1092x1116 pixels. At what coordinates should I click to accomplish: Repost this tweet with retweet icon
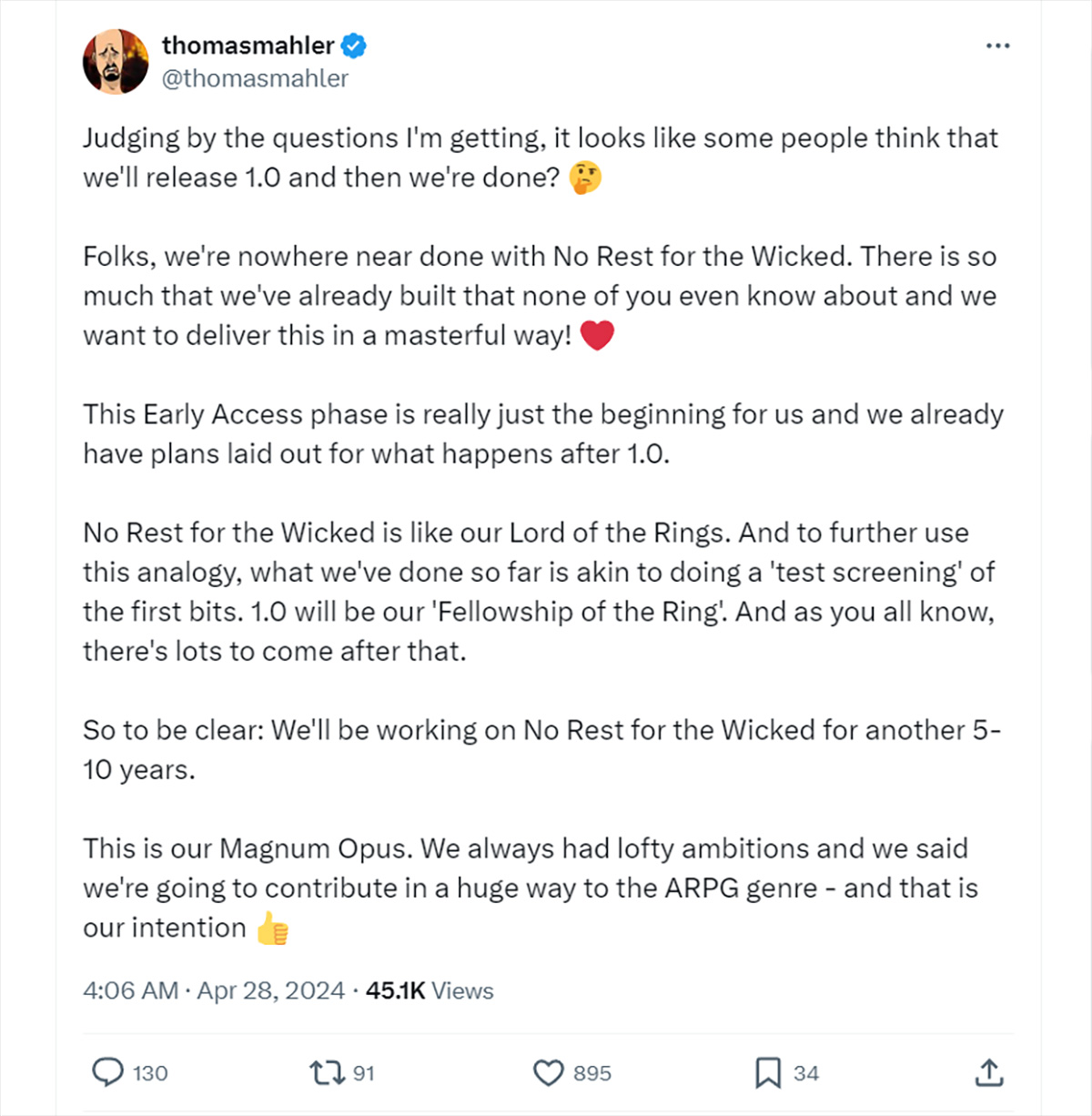328,1072
